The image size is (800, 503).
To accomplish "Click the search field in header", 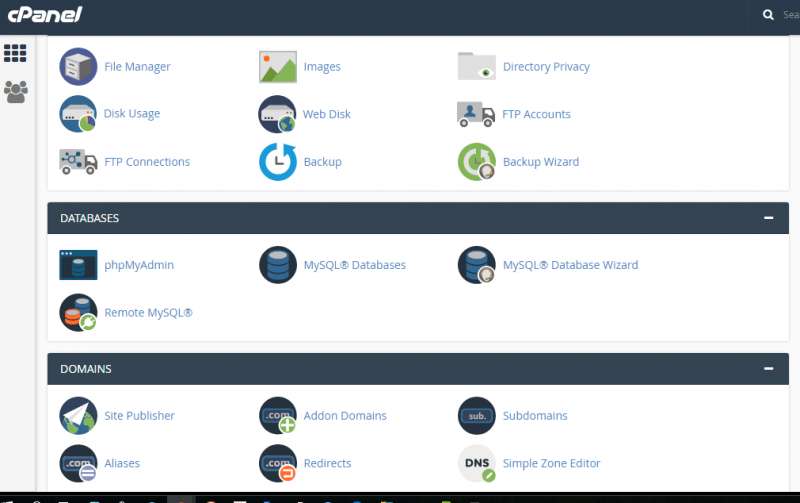I will click(x=788, y=15).
